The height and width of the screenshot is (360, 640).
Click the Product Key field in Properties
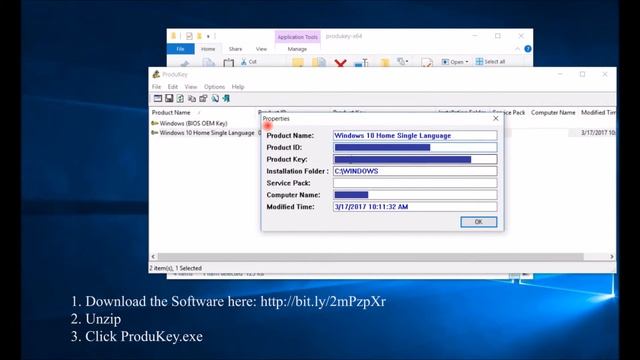(x=415, y=159)
